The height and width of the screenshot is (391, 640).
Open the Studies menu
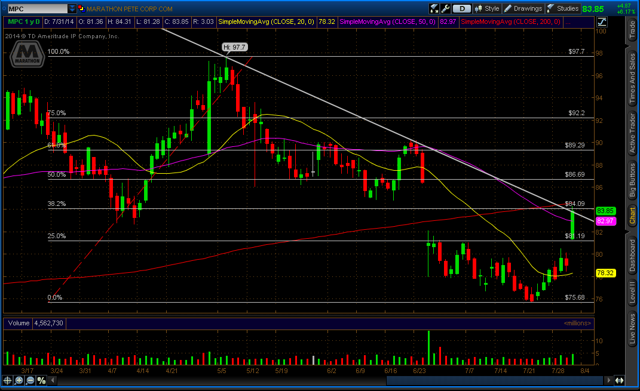pos(563,9)
